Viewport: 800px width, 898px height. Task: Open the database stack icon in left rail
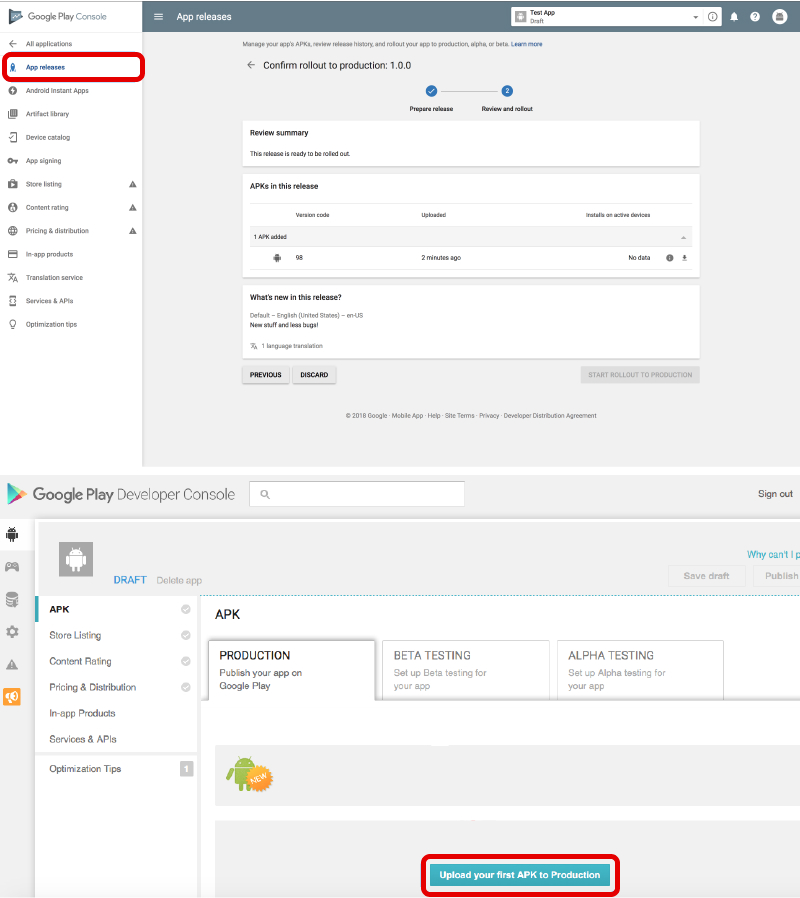coord(12,599)
